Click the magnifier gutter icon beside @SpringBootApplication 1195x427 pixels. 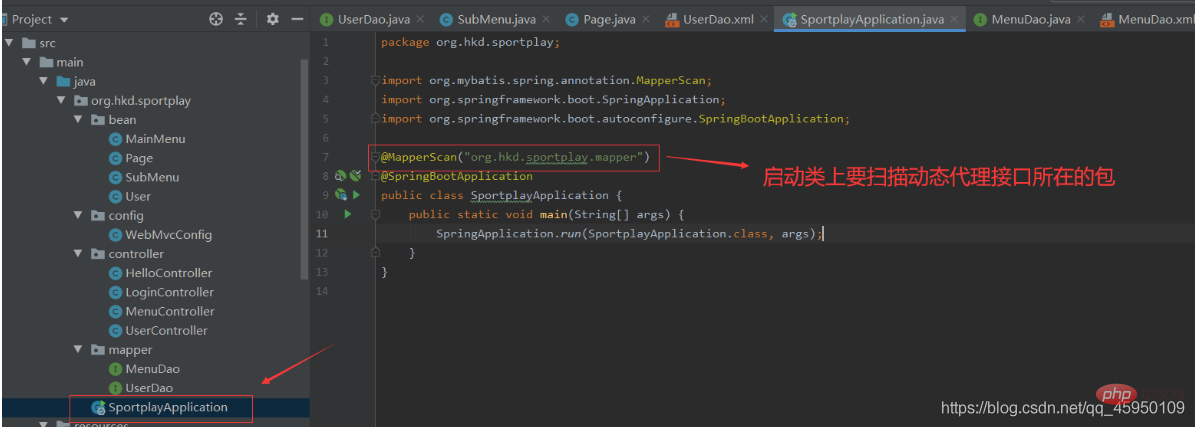[x=341, y=176]
